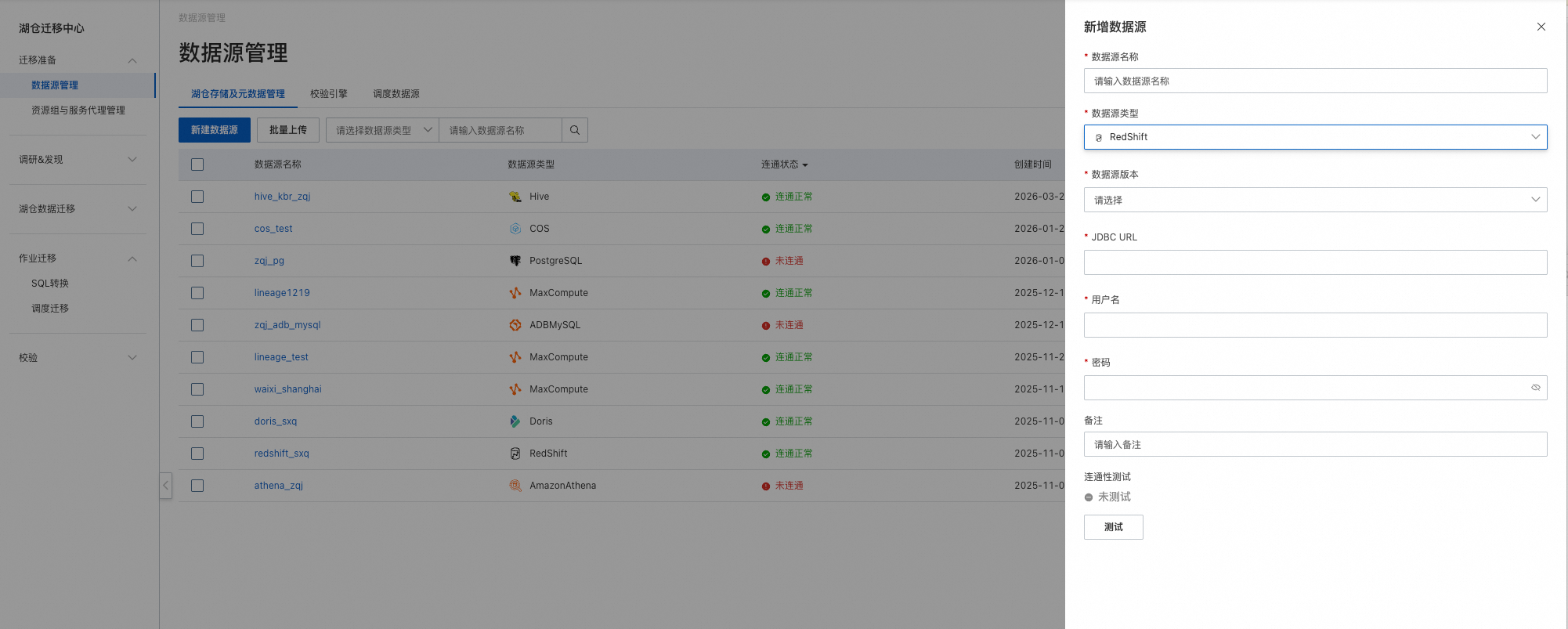Click the 数据源名称 input field
Image resolution: width=1568 pixels, height=629 pixels.
click(x=1315, y=81)
